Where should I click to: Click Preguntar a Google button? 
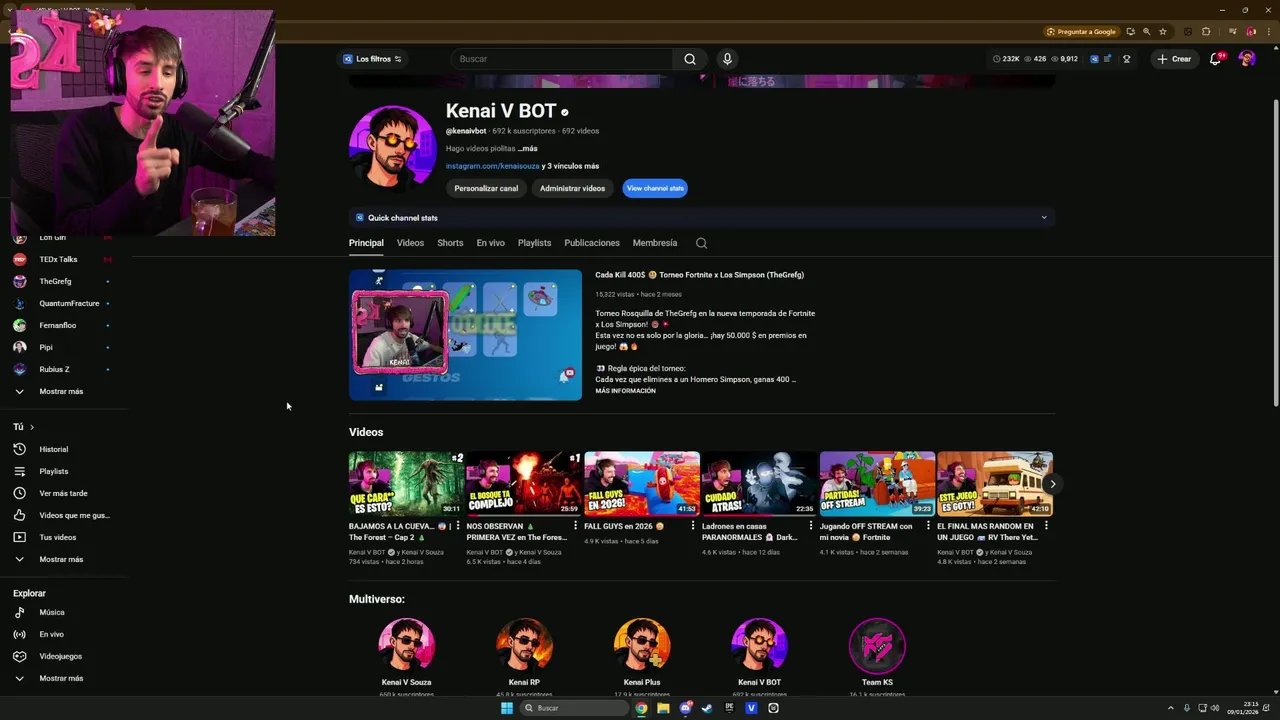[1080, 31]
